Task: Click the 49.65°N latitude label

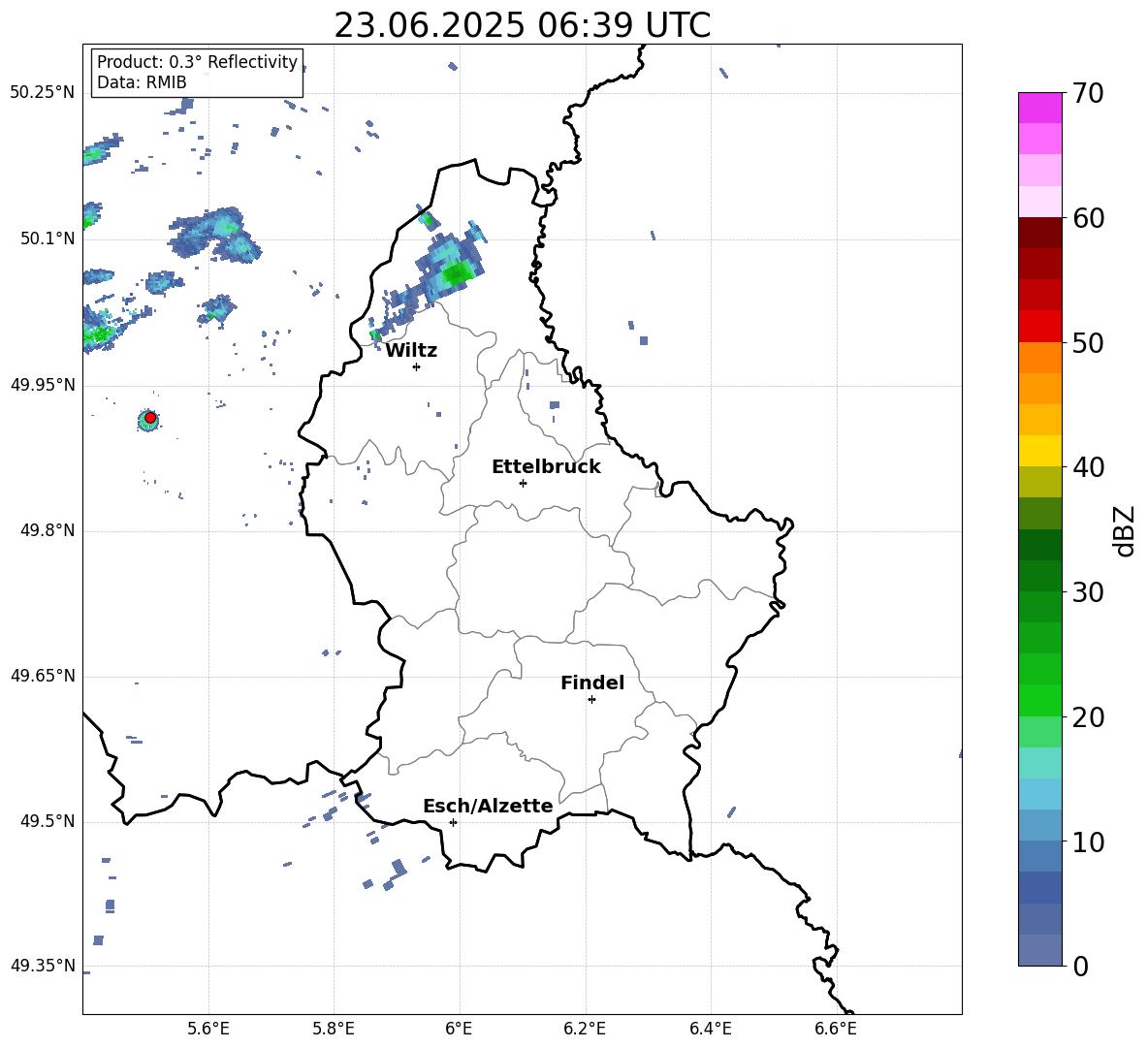Action: pyautogui.click(x=42, y=677)
